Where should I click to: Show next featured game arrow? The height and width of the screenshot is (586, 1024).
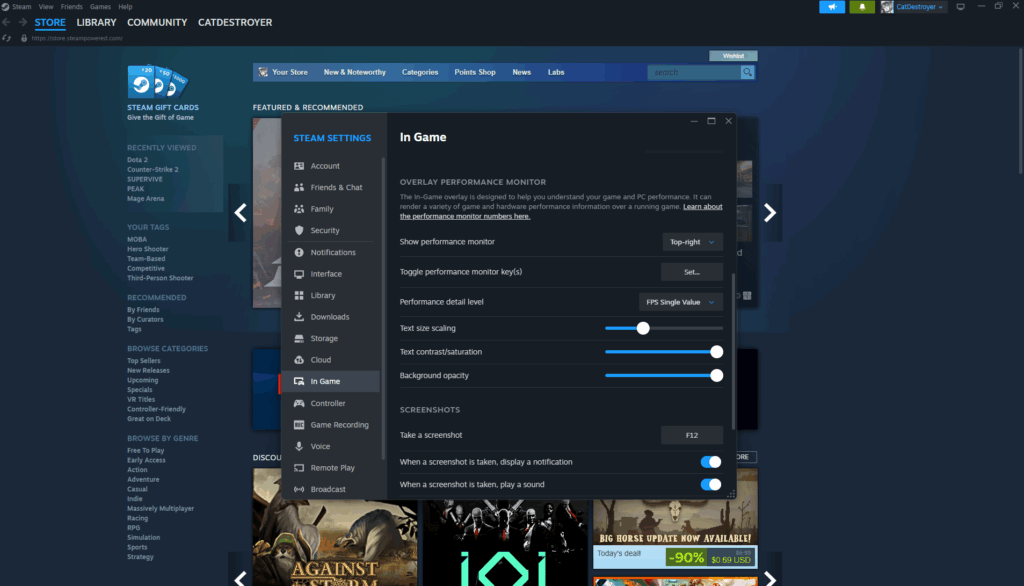pyautogui.click(x=770, y=212)
